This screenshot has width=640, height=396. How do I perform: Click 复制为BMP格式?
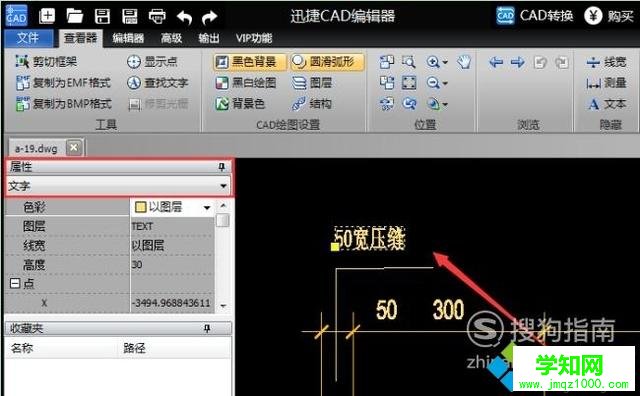(x=63, y=104)
